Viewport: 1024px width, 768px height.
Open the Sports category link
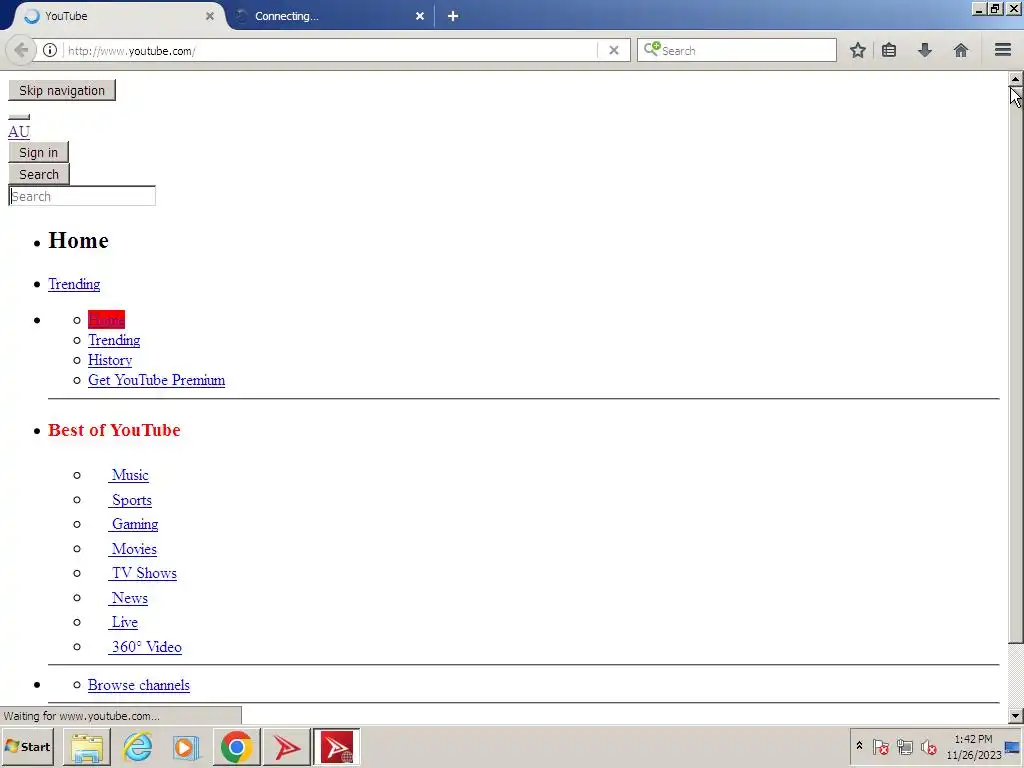click(130, 500)
